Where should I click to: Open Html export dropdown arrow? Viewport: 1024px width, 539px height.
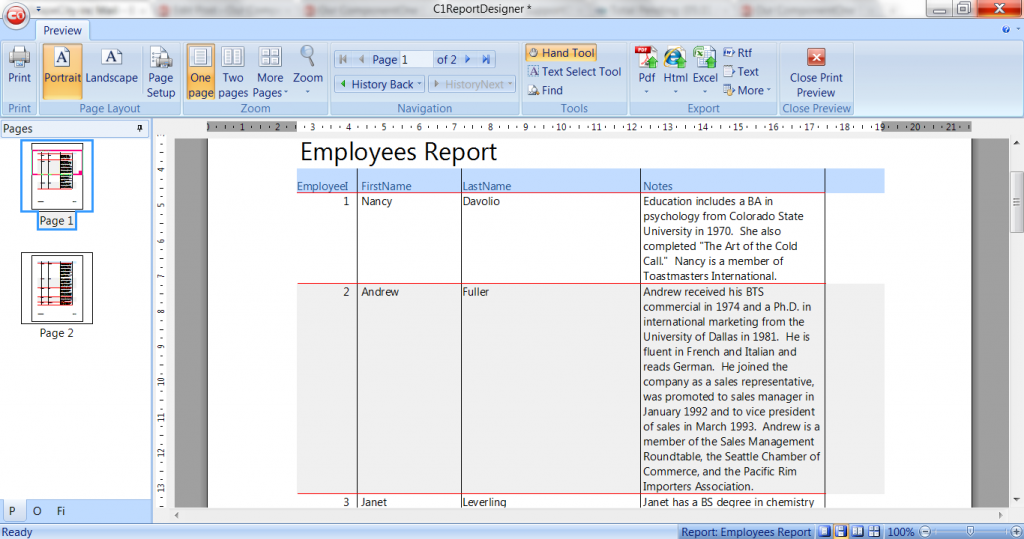pyautogui.click(x=675, y=91)
